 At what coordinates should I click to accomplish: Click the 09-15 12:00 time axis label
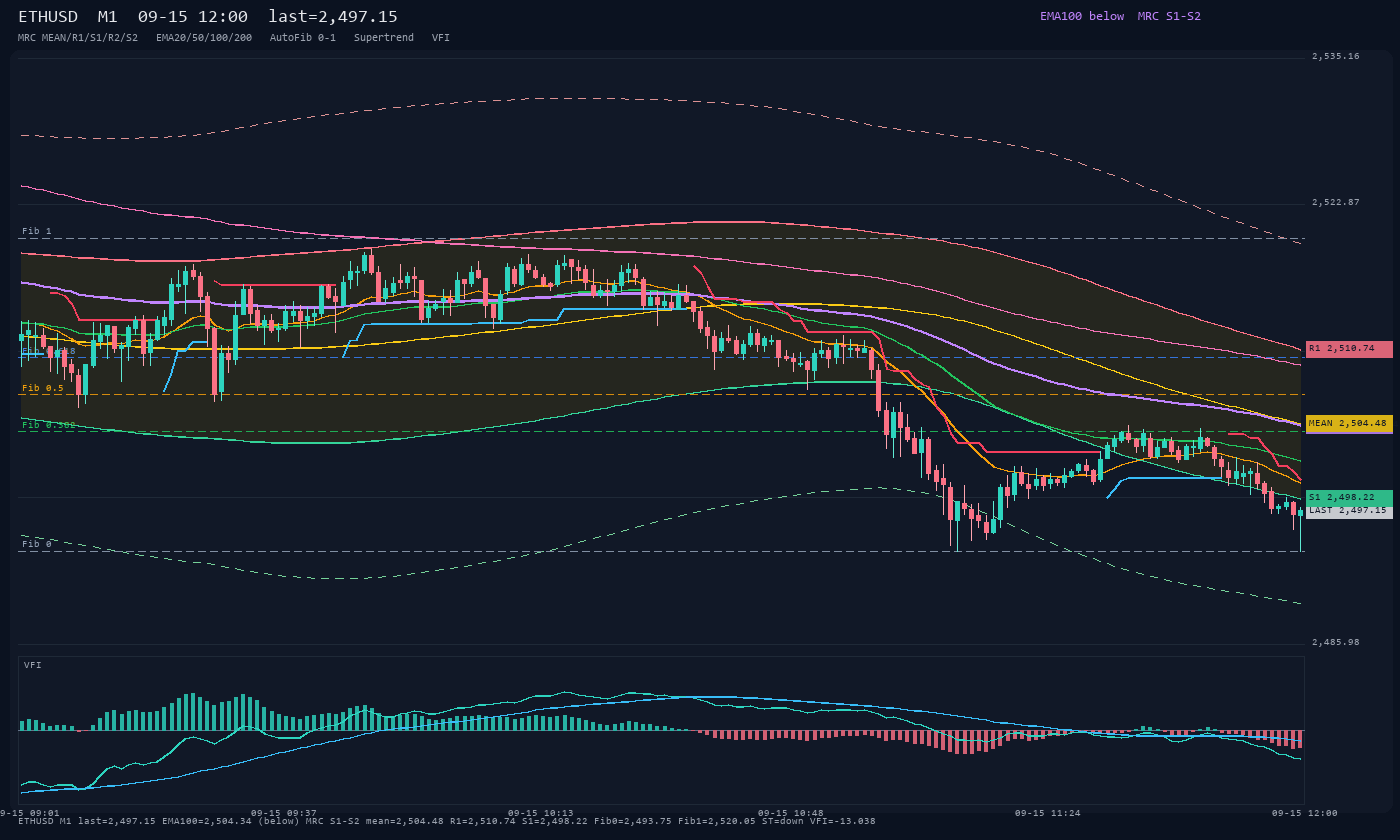point(1305,813)
